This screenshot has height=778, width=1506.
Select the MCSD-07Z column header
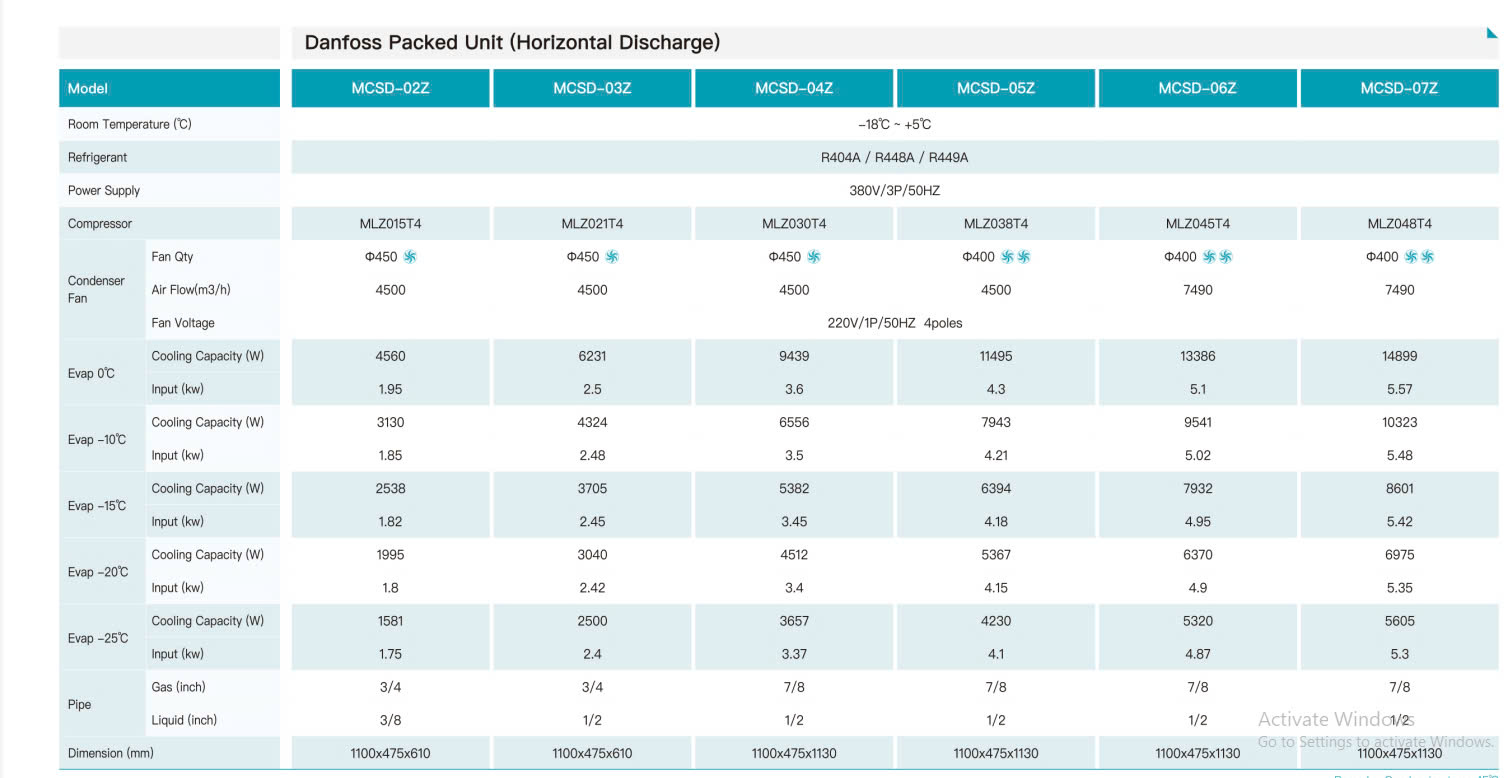coord(1399,88)
